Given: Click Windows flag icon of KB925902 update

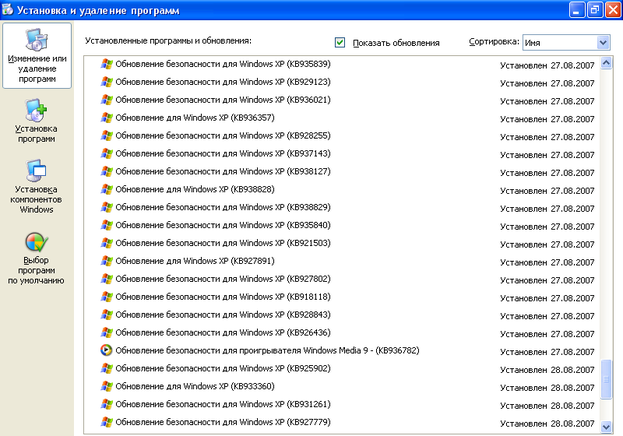Looking at the screenshot, I should [x=106, y=368].
